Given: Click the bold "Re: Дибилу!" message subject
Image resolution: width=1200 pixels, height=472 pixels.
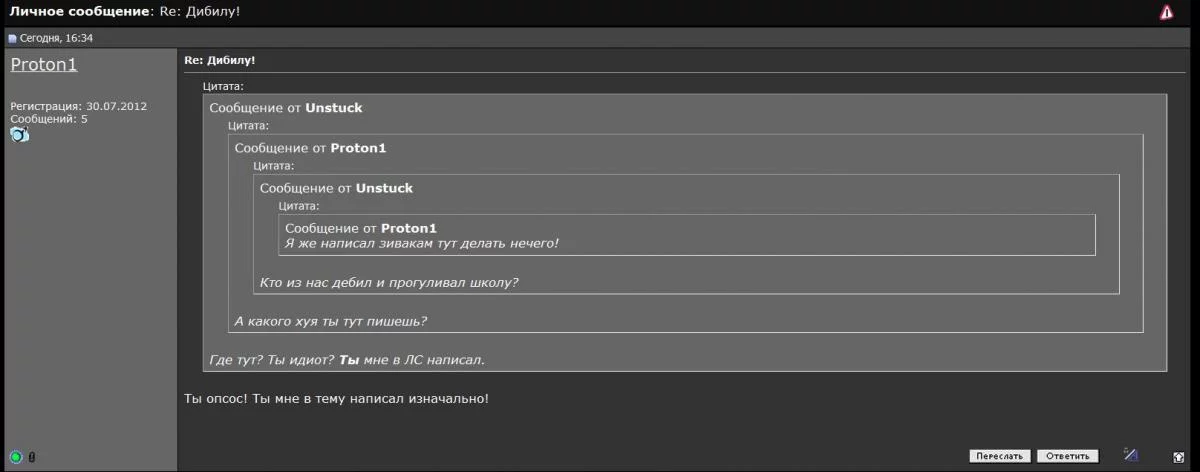Looking at the screenshot, I should 220,61.
